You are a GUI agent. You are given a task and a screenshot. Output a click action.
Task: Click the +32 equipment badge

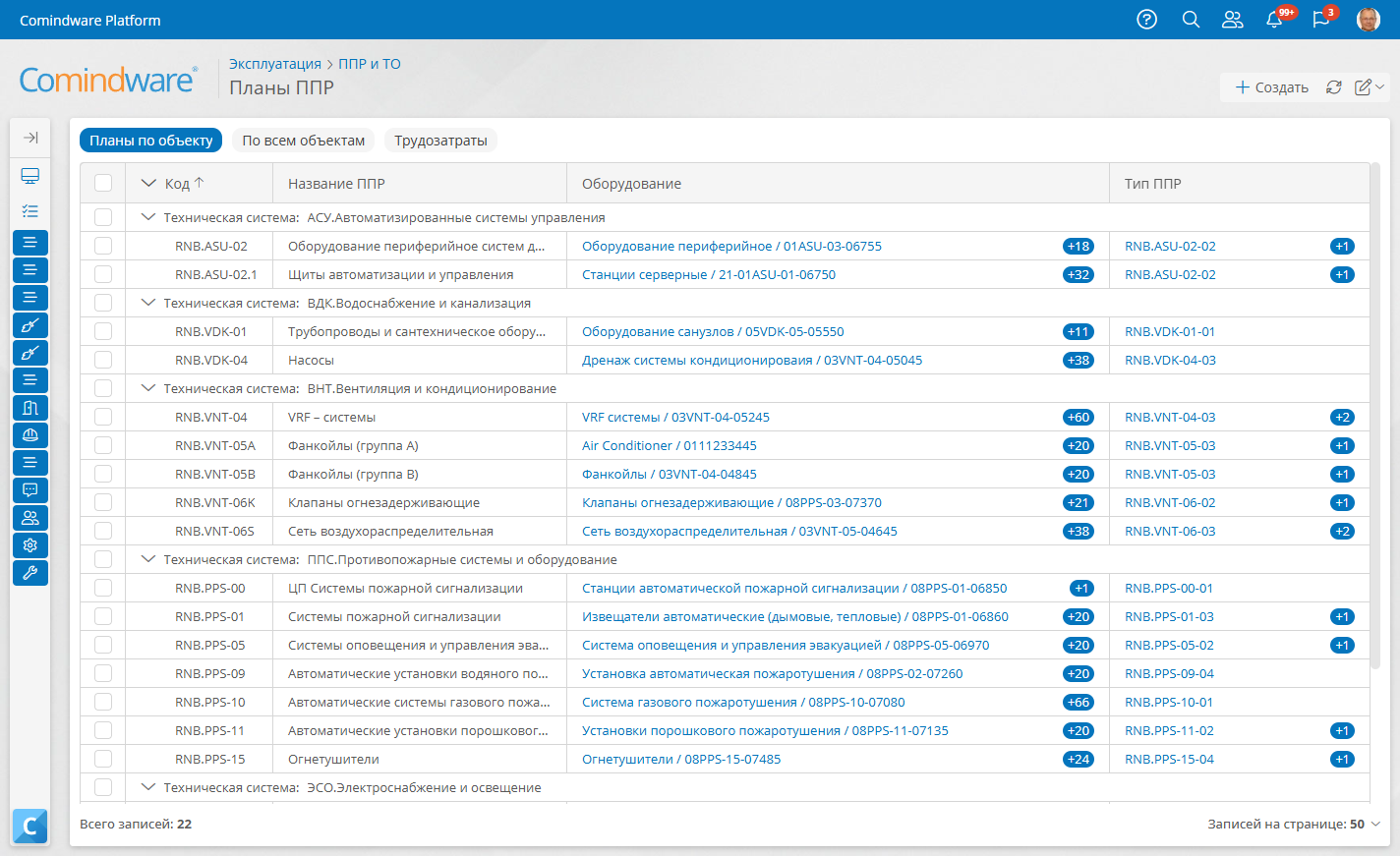tap(1079, 275)
